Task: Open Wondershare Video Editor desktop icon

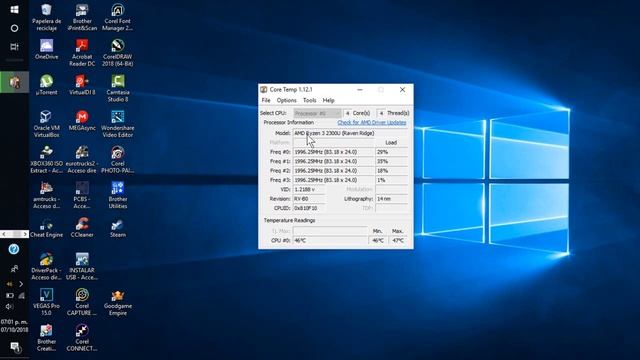Action: coord(118,123)
